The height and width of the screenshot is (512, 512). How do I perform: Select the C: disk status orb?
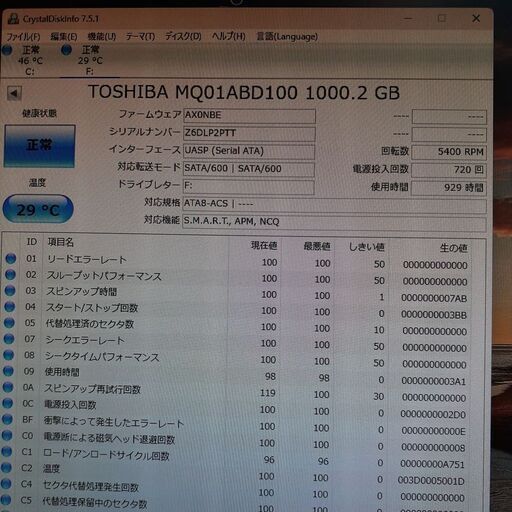click(x=7, y=50)
